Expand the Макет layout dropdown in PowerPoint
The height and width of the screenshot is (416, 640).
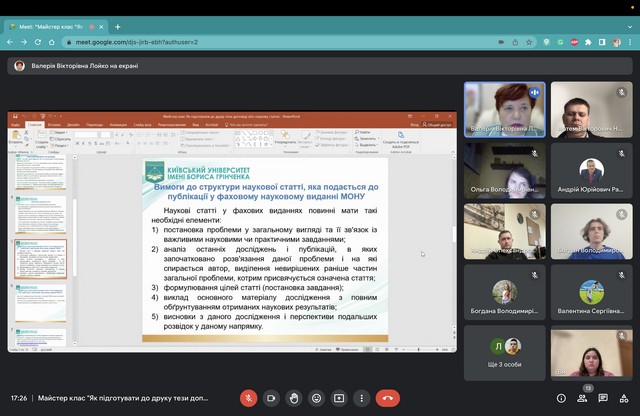pyautogui.click(x=59, y=133)
